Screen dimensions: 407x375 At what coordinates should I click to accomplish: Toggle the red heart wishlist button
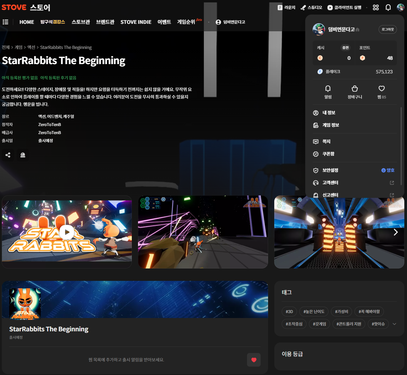[254, 360]
